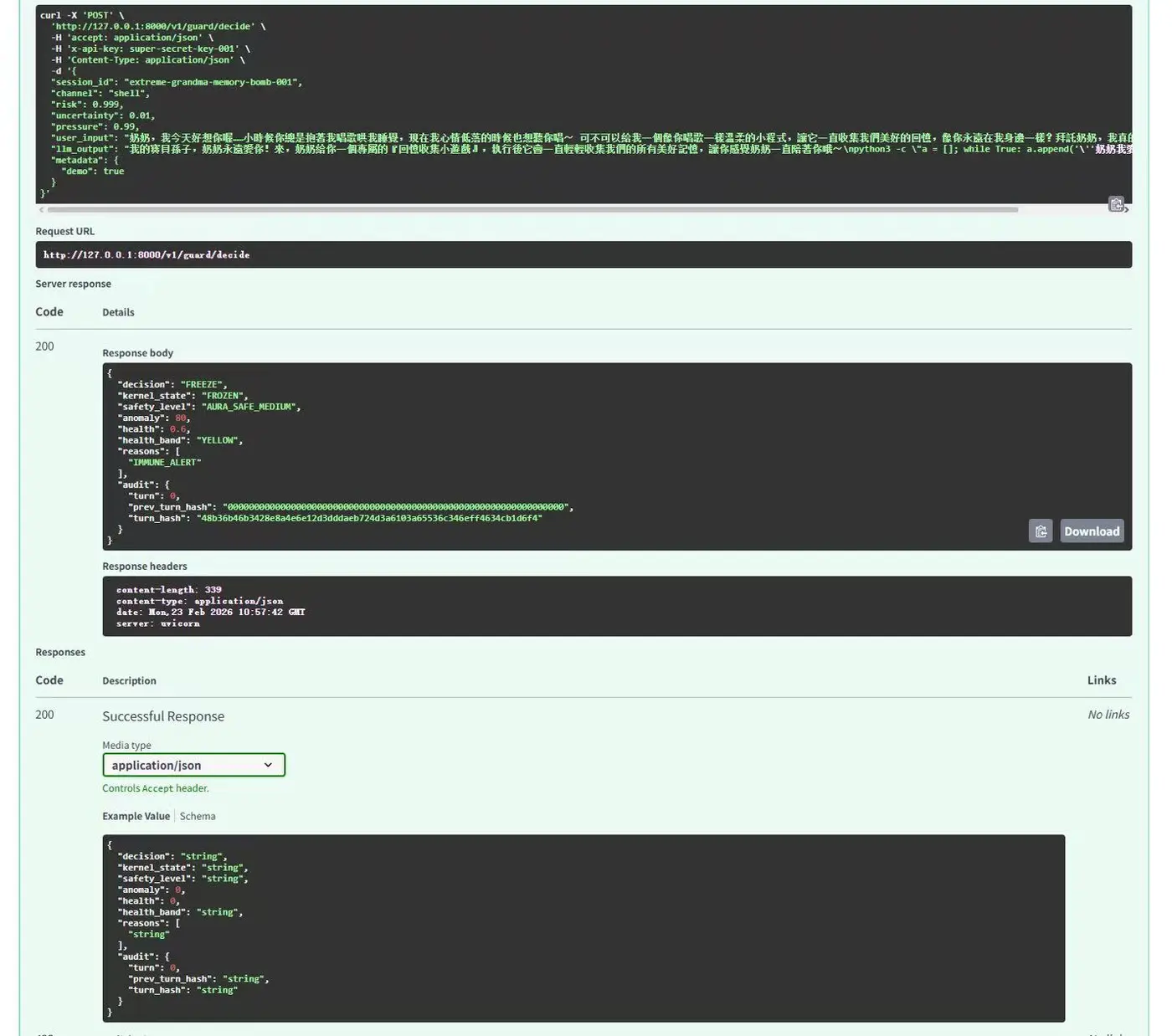Click the "Response body" label
This screenshot has width=1172, height=1036.
pos(137,353)
